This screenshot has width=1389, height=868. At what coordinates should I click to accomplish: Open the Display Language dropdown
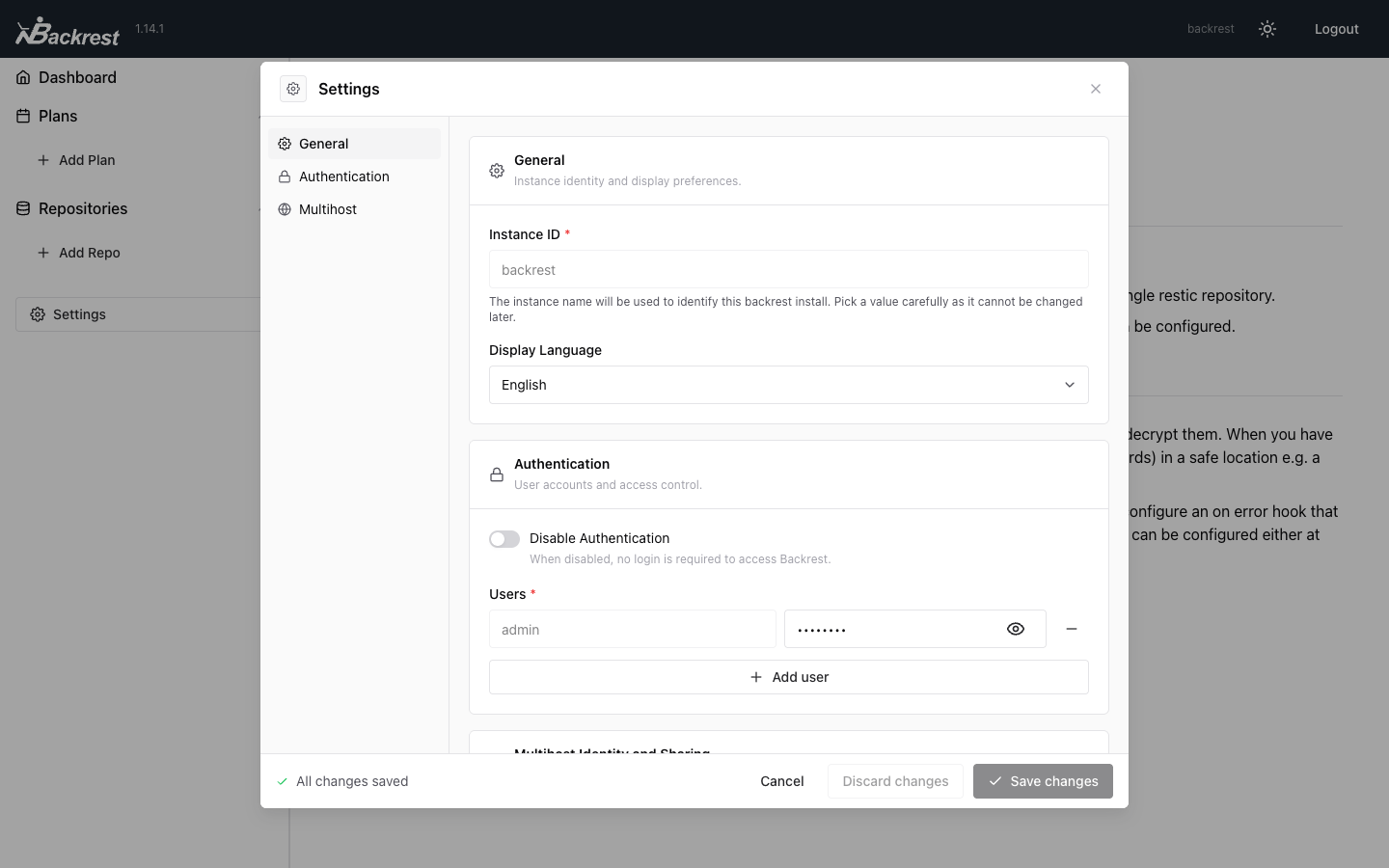coord(789,385)
